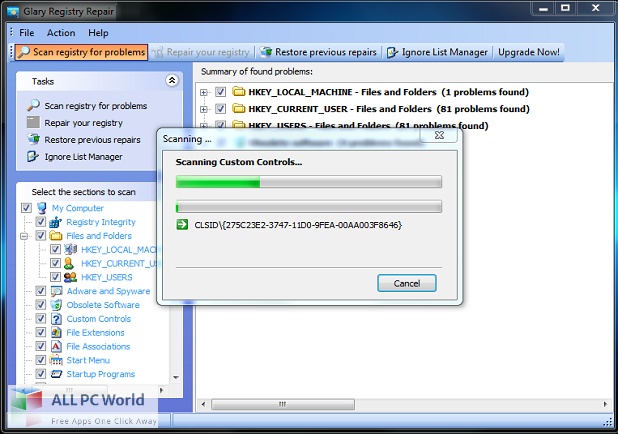Click Restore previous repairs in toolbar

click(318, 52)
